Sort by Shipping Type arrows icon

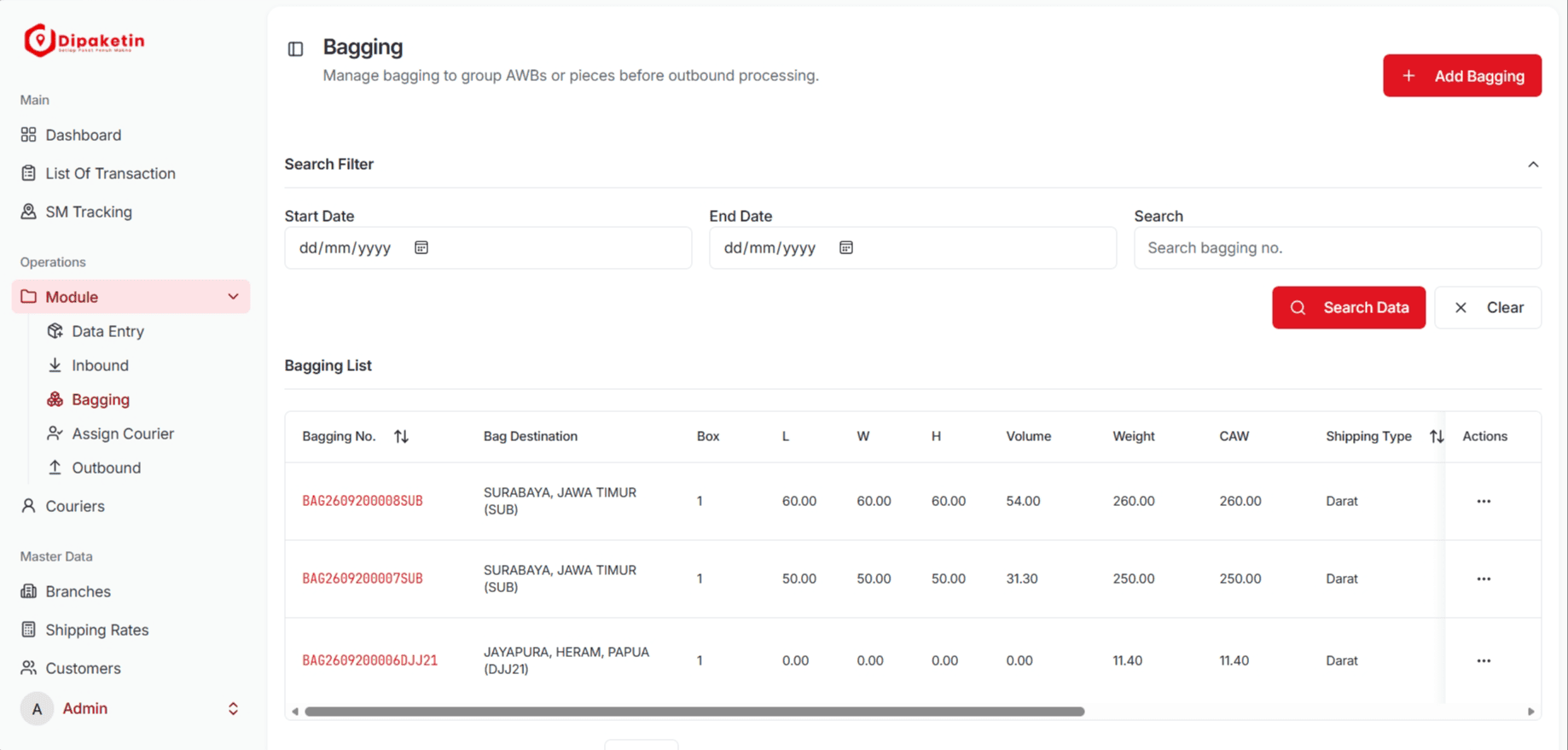tap(1437, 436)
